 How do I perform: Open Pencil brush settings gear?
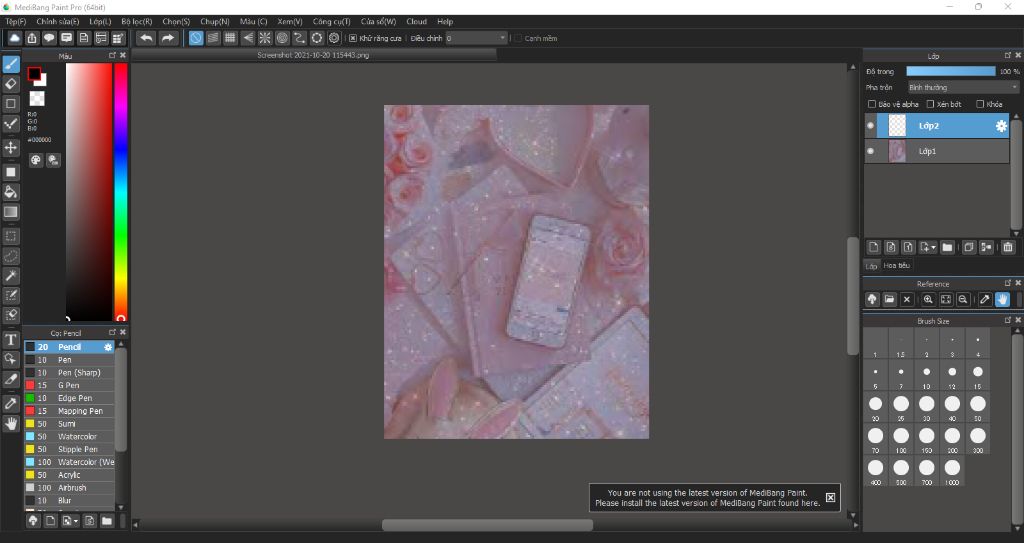(x=108, y=347)
